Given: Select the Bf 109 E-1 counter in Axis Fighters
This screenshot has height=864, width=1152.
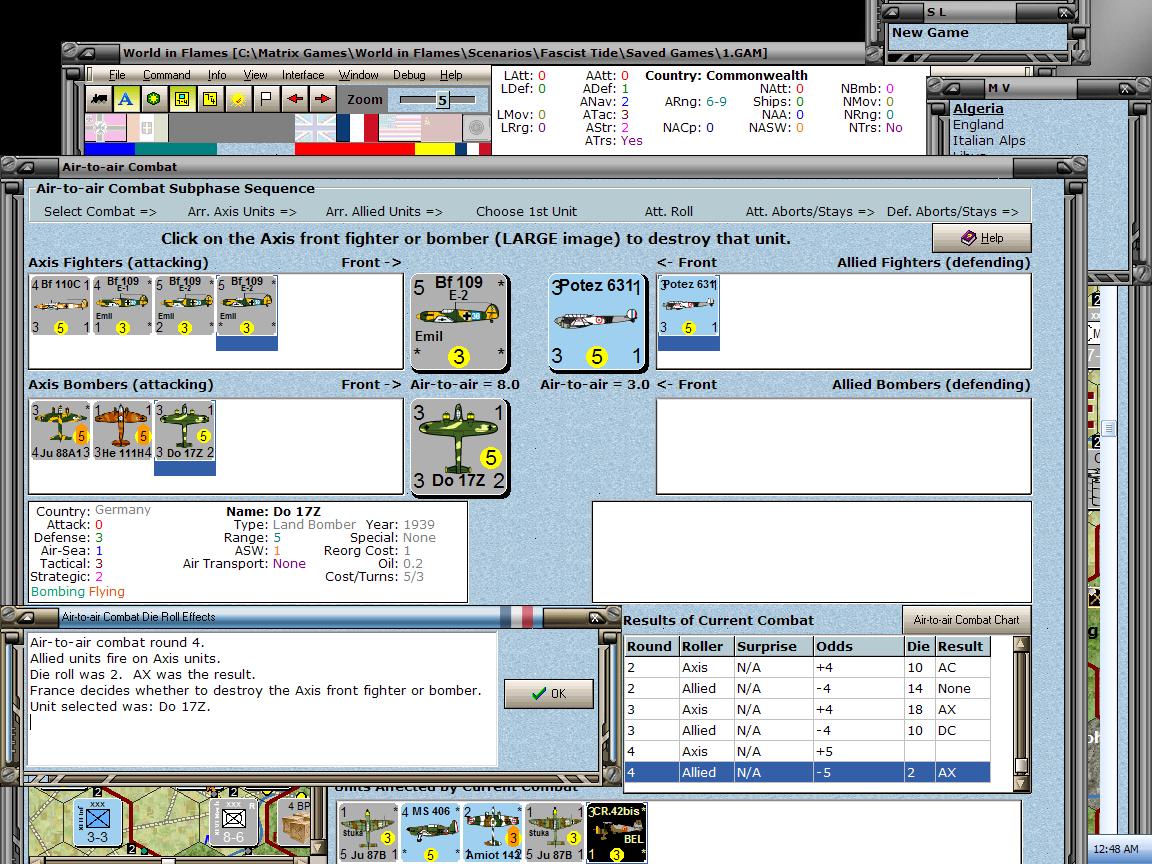Looking at the screenshot, I should 122,306.
